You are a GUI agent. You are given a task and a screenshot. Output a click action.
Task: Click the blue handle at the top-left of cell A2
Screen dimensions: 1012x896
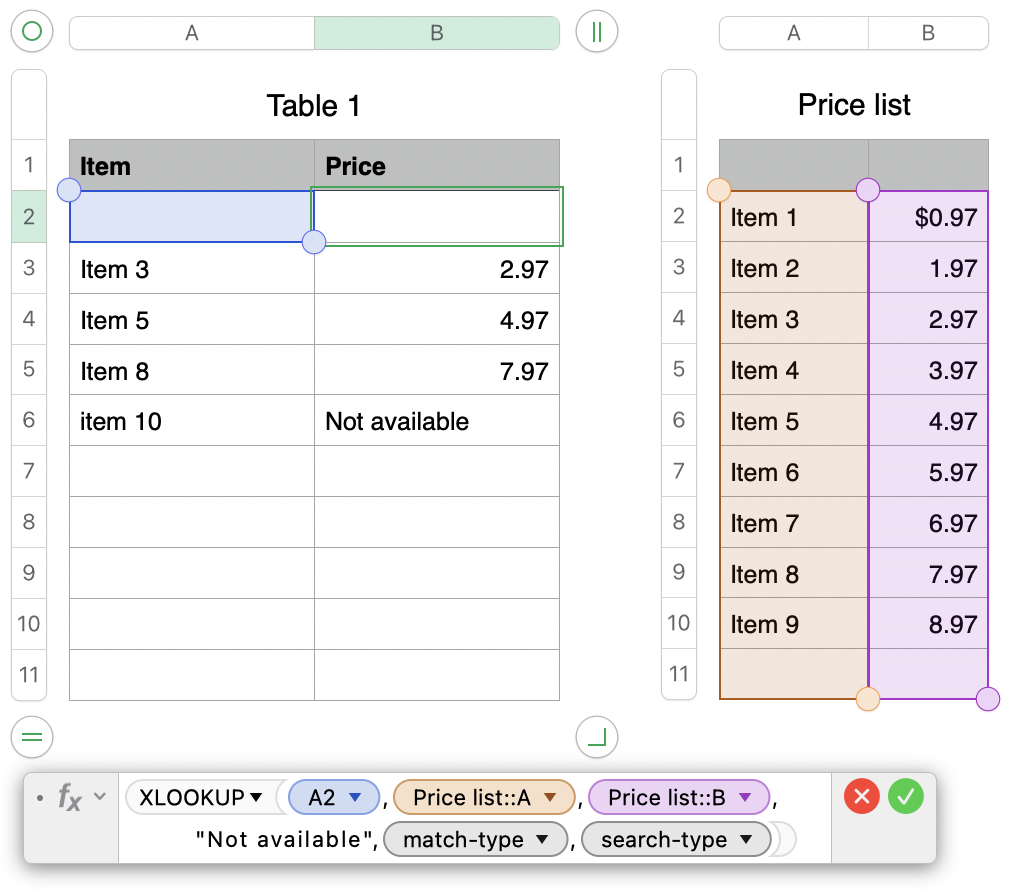tap(70, 190)
